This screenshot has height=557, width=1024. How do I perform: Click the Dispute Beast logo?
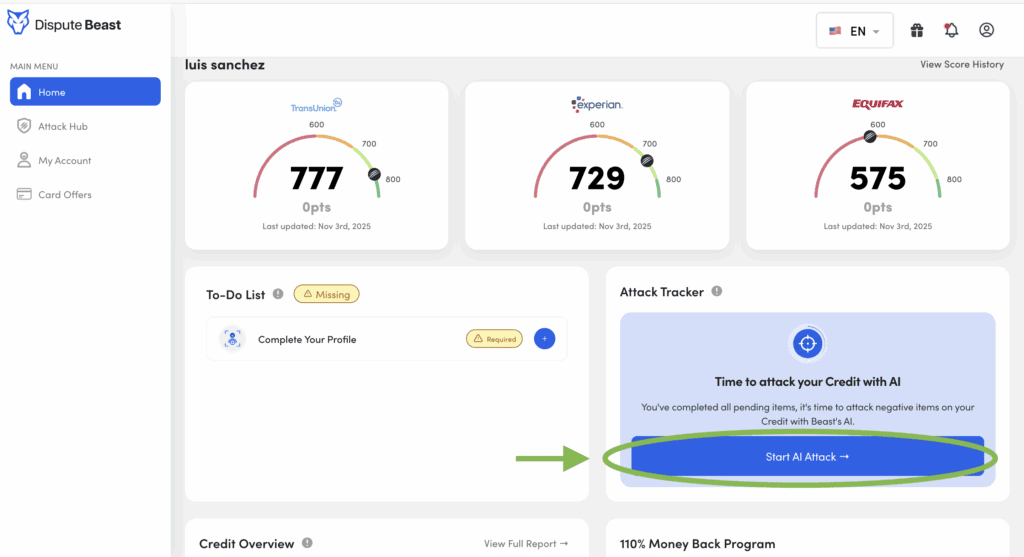64,23
